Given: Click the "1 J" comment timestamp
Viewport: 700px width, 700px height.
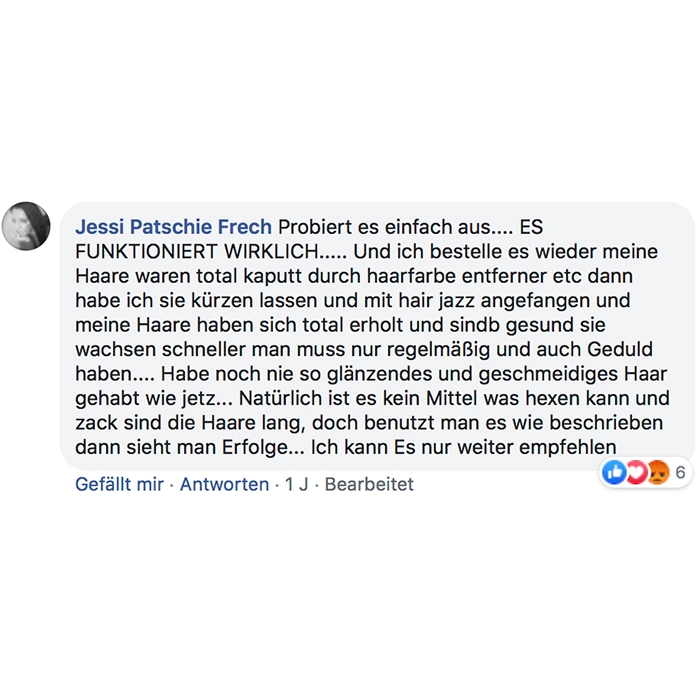Looking at the screenshot, I should click(296, 484).
